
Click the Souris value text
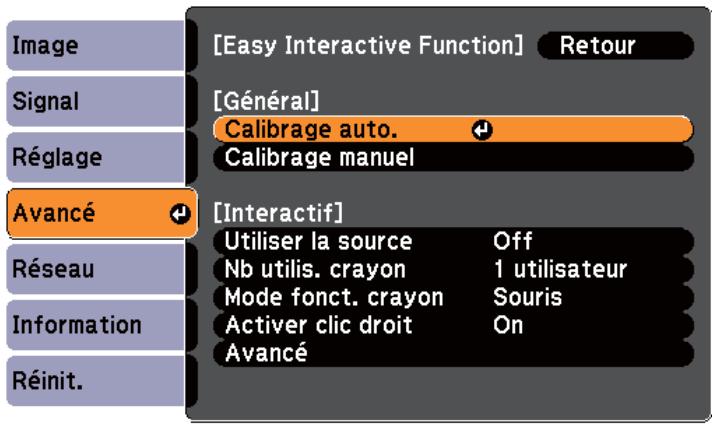pos(528,297)
